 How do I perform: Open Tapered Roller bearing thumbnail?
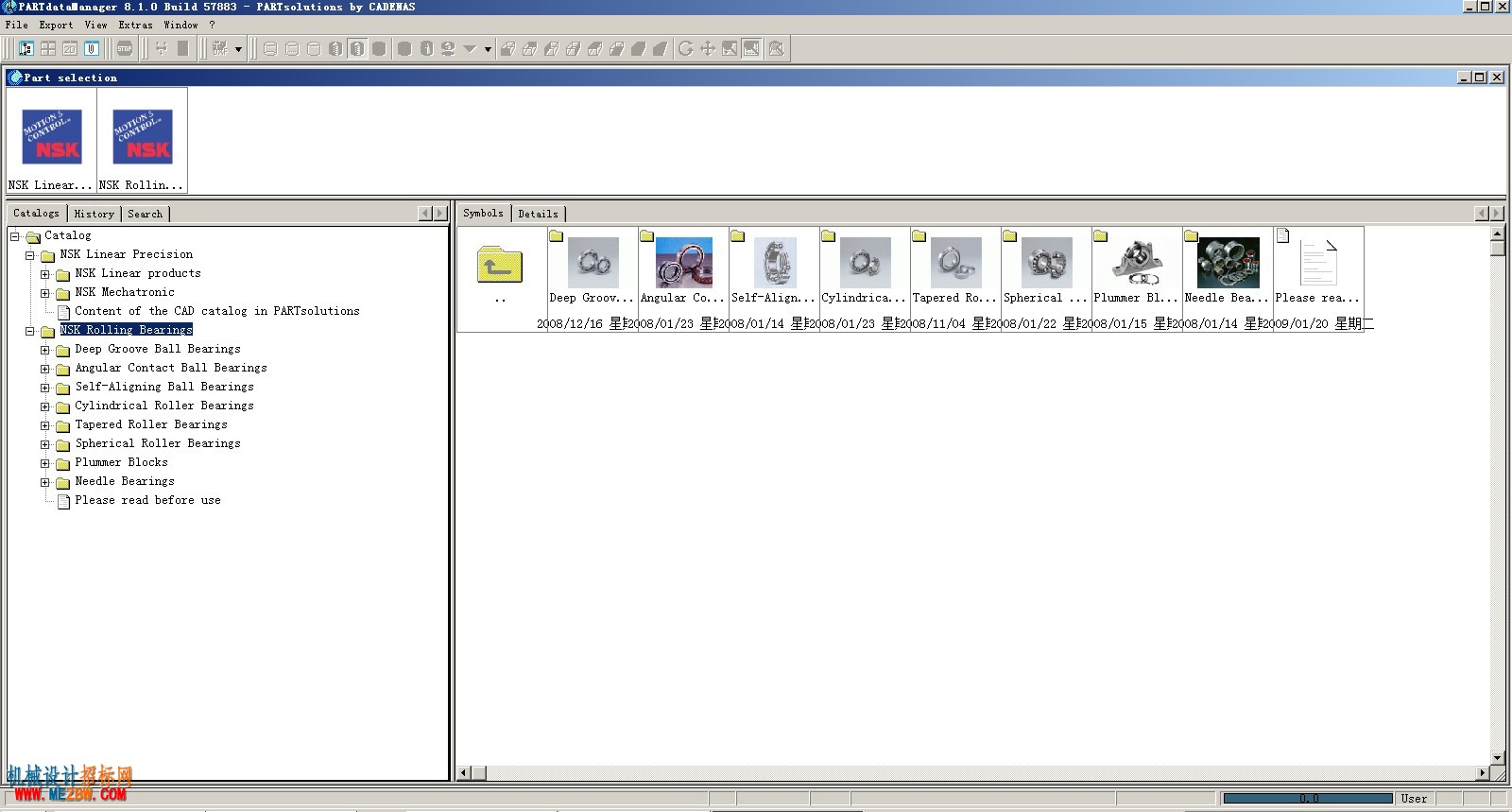click(955, 263)
